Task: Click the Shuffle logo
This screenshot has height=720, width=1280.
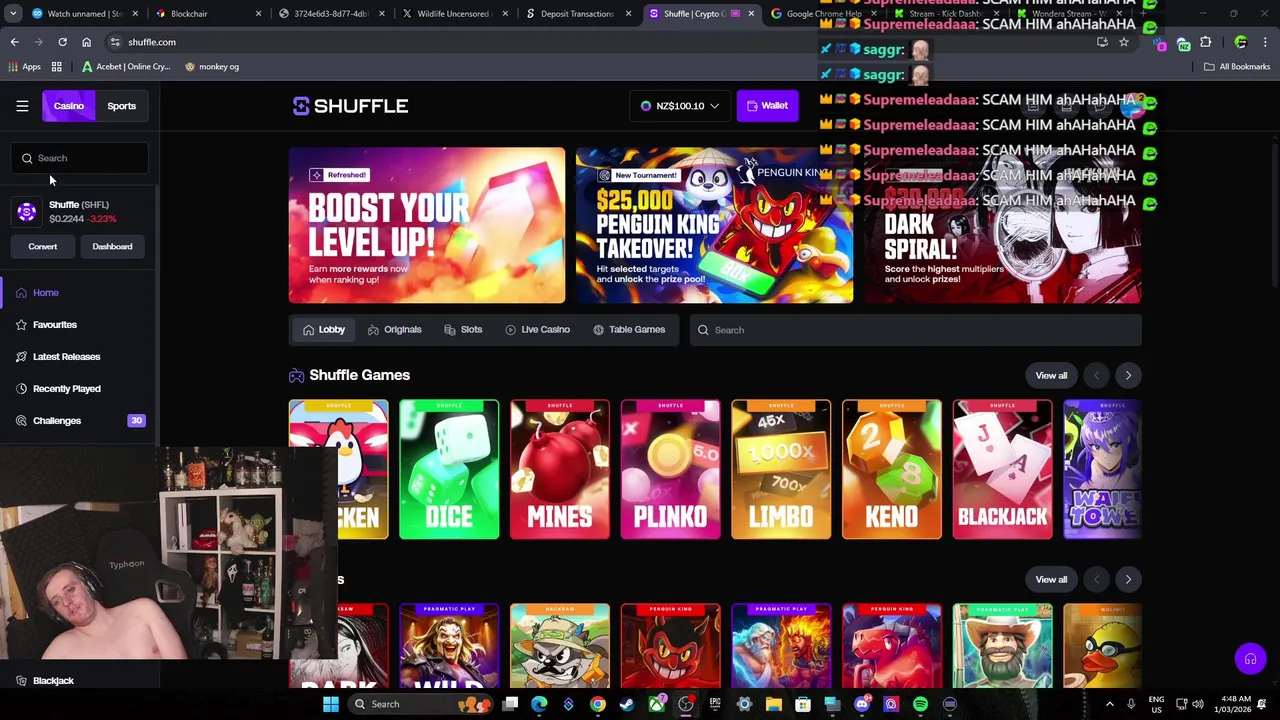Action: coord(350,106)
